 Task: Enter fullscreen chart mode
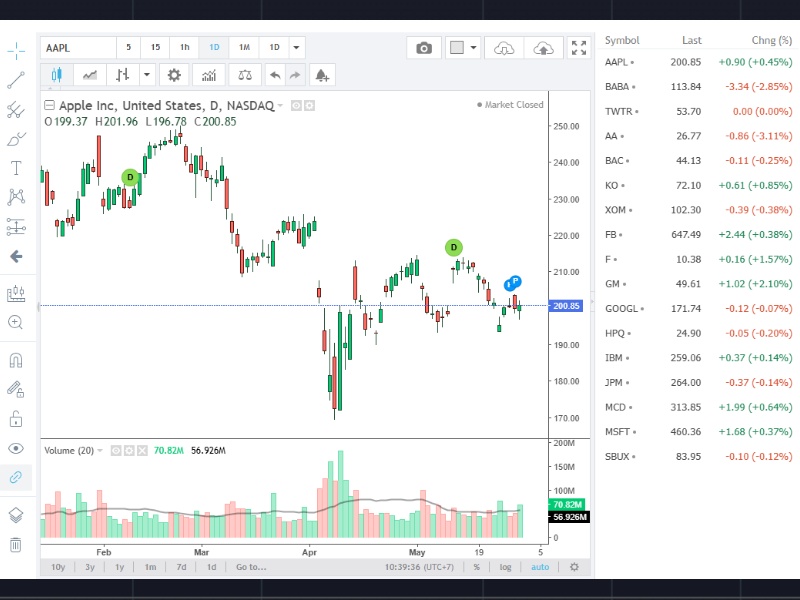pos(579,48)
